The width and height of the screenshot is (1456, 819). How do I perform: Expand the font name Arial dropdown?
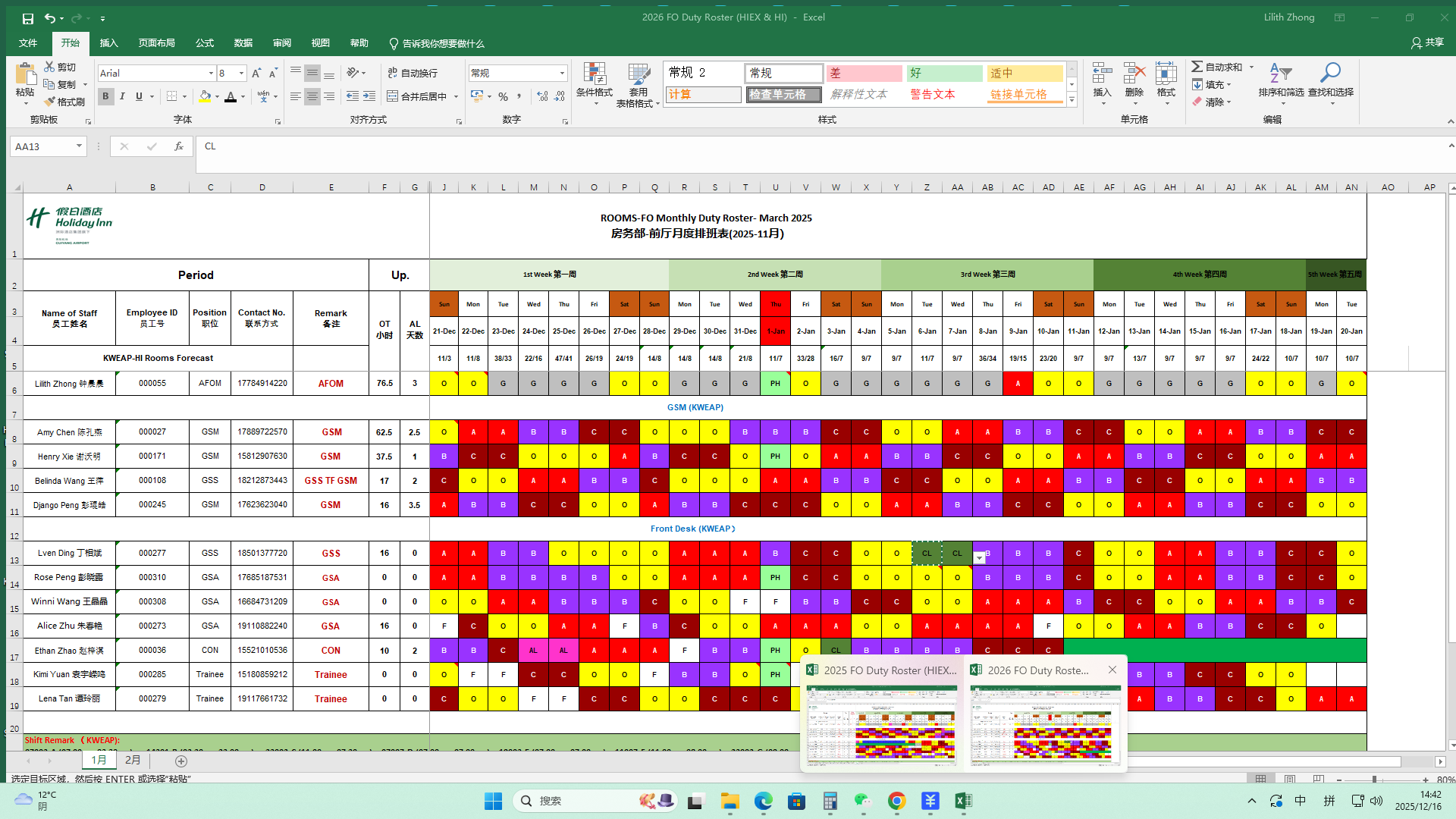(211, 74)
